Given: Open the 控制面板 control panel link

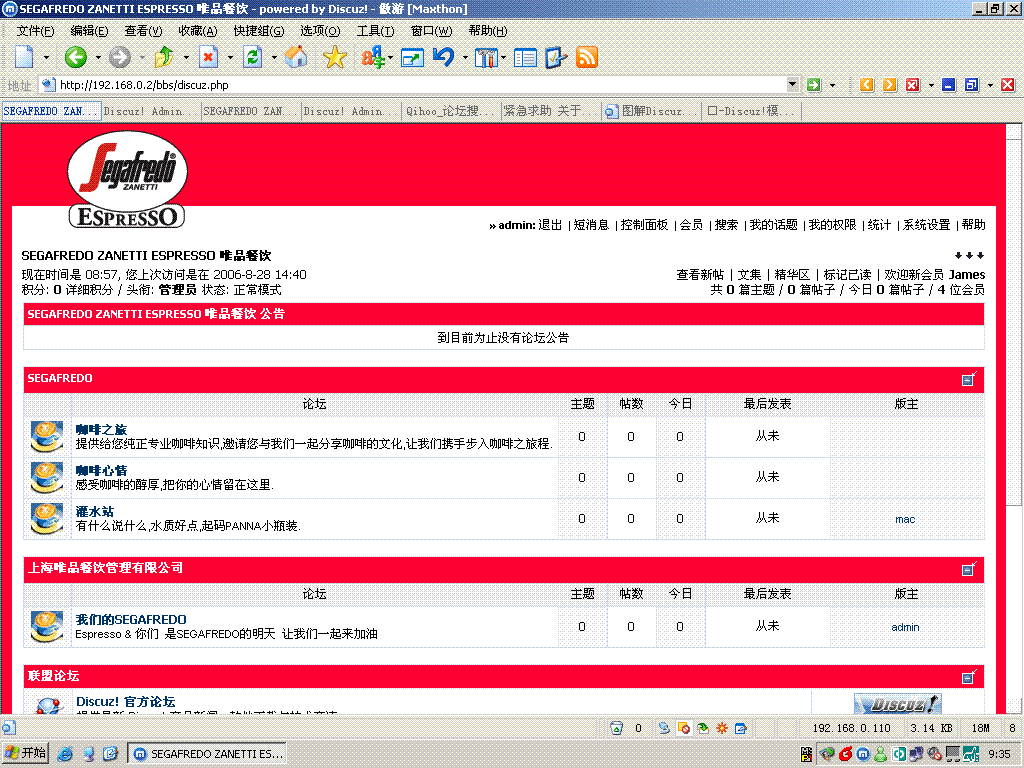Looking at the screenshot, I should [x=644, y=225].
